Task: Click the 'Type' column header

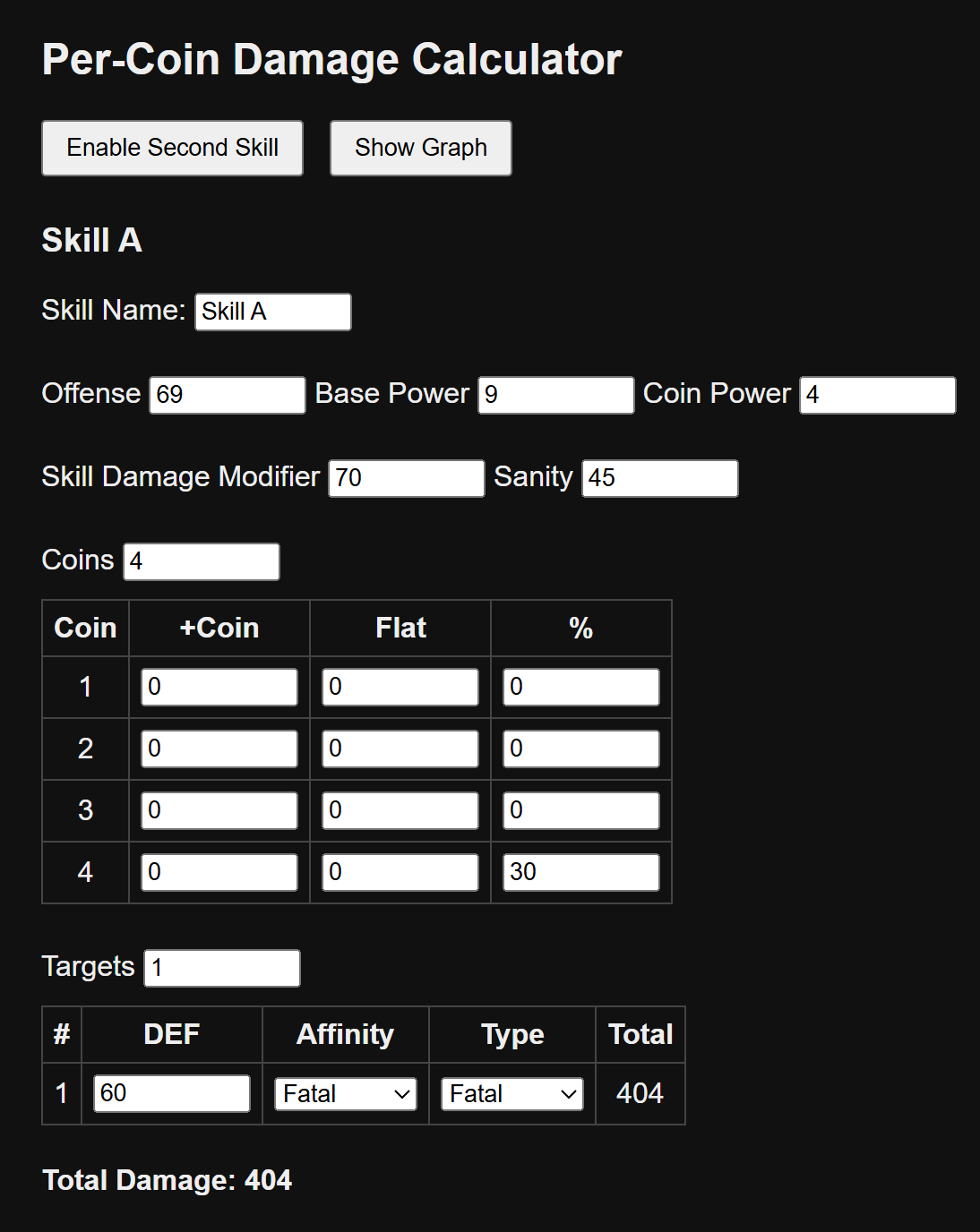Action: pyautogui.click(x=512, y=1035)
